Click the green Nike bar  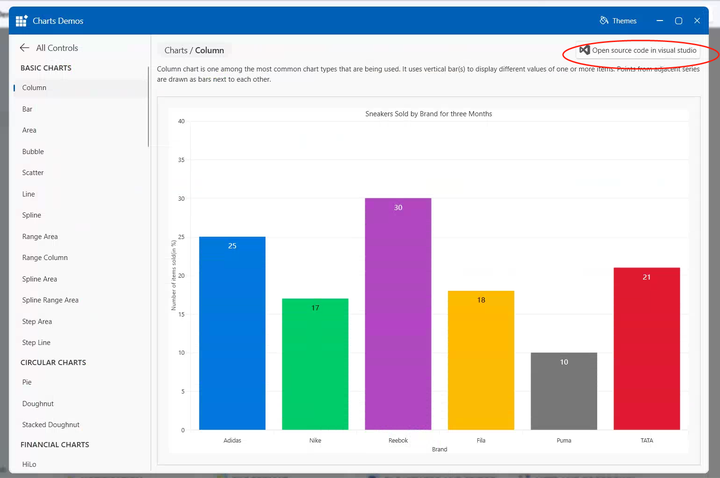[315, 364]
